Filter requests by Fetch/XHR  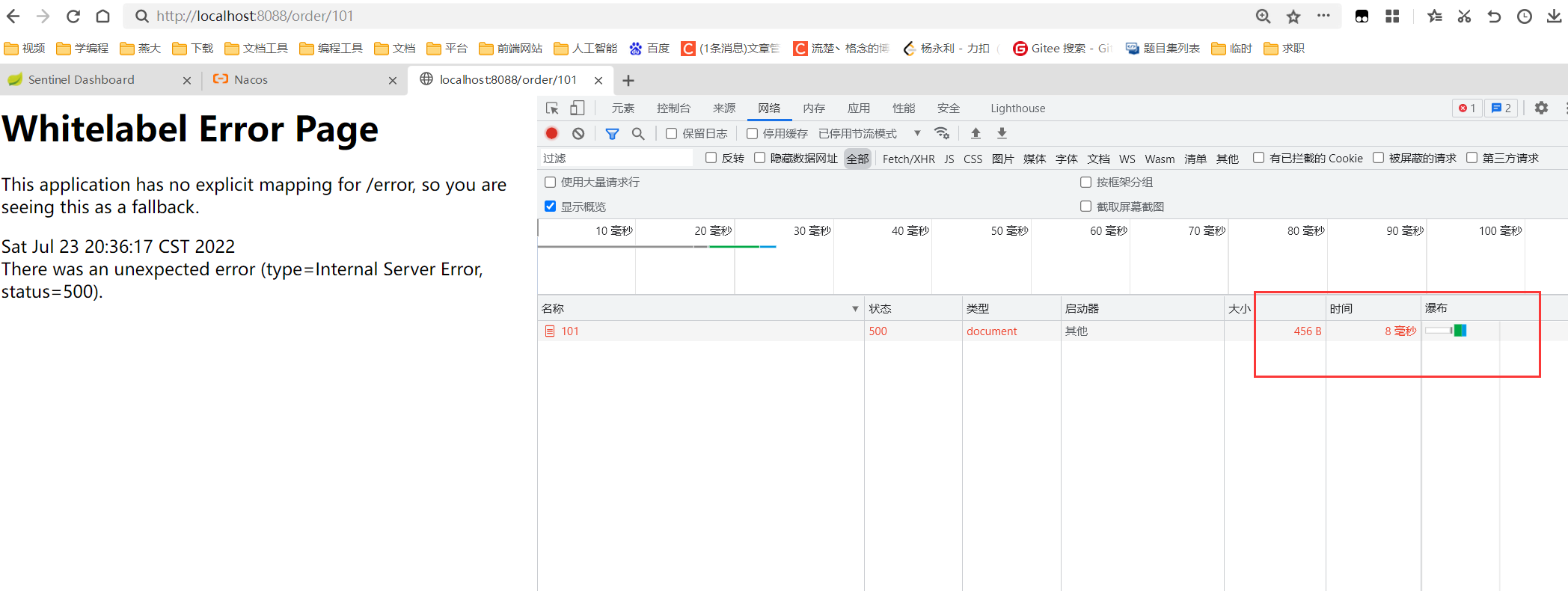point(908,159)
